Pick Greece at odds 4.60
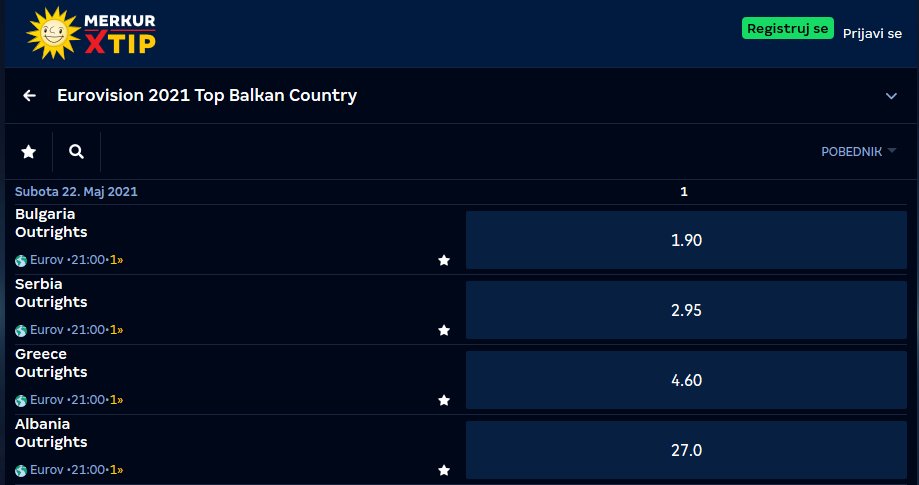Image resolution: width=919 pixels, height=485 pixels. click(686, 380)
